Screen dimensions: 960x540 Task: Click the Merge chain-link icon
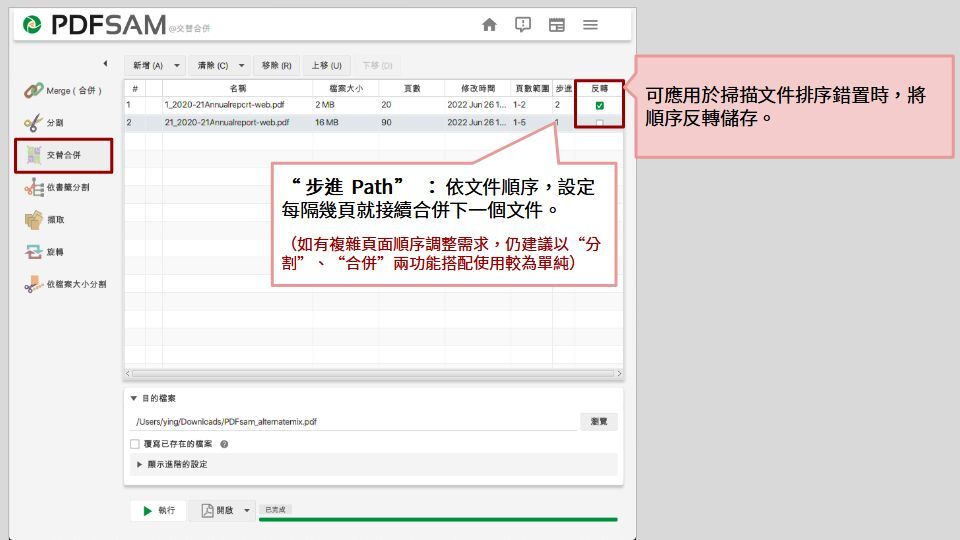(33, 91)
